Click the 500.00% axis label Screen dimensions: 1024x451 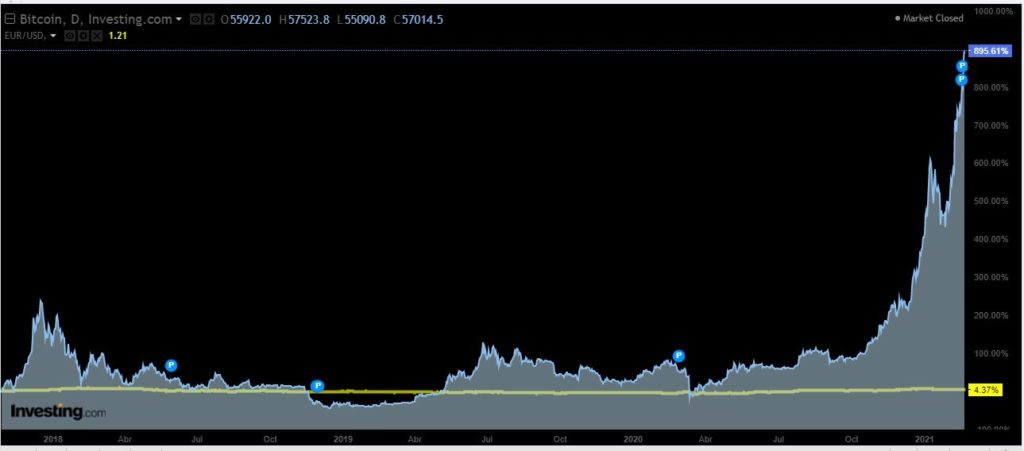pos(991,201)
